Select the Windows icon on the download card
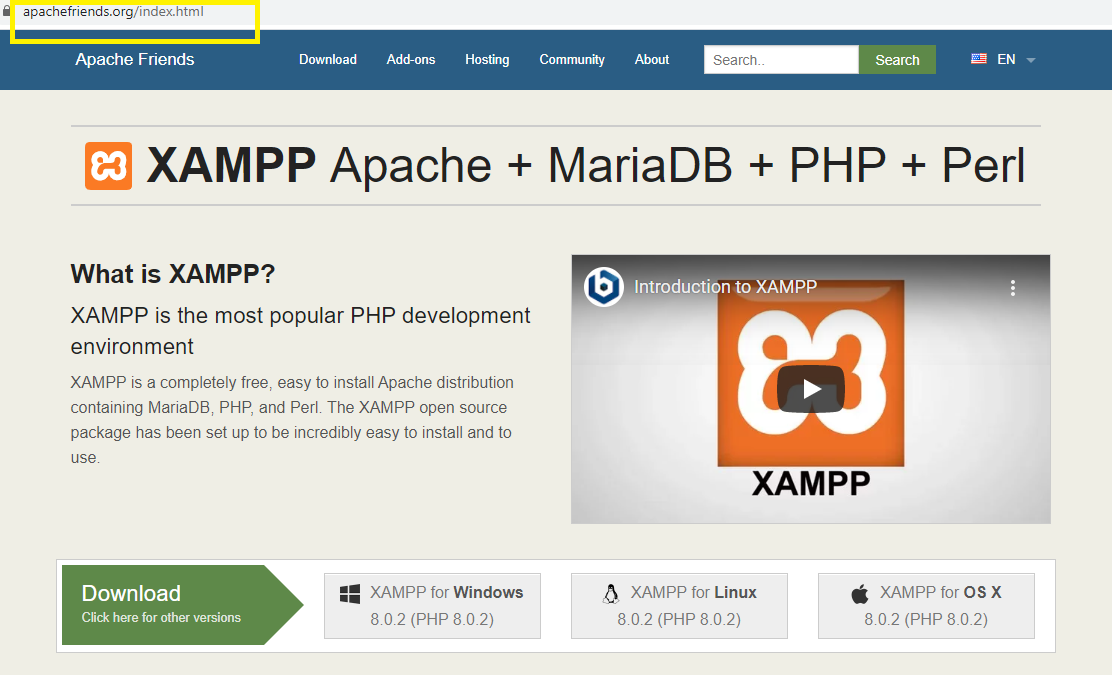The width and height of the screenshot is (1112, 675). tap(350, 595)
